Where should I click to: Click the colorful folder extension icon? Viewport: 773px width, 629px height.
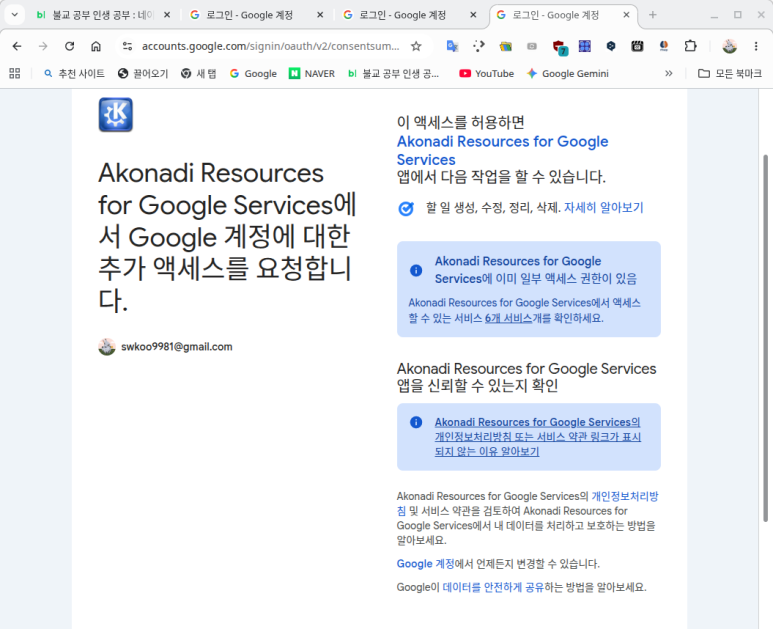pyautogui.click(x=505, y=47)
